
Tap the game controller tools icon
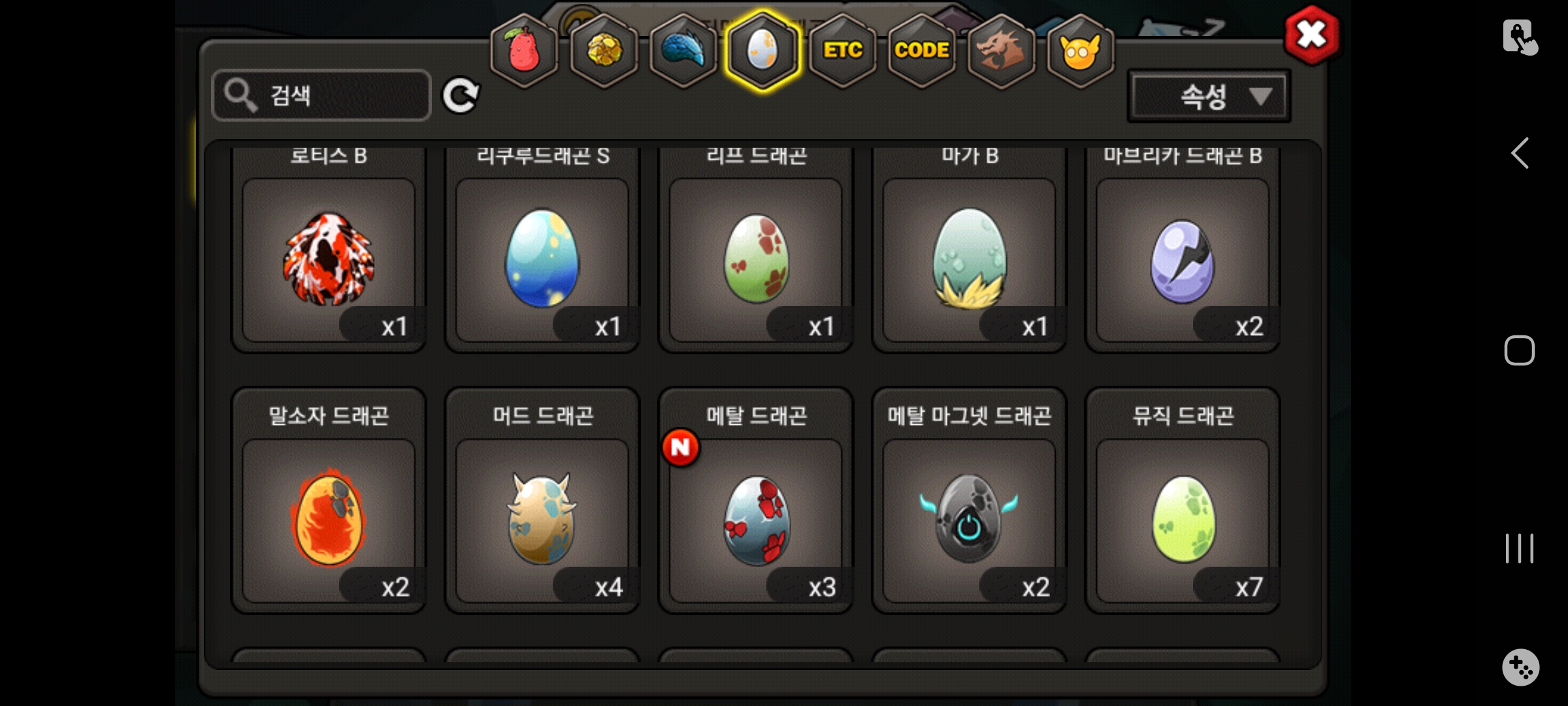point(1520,667)
